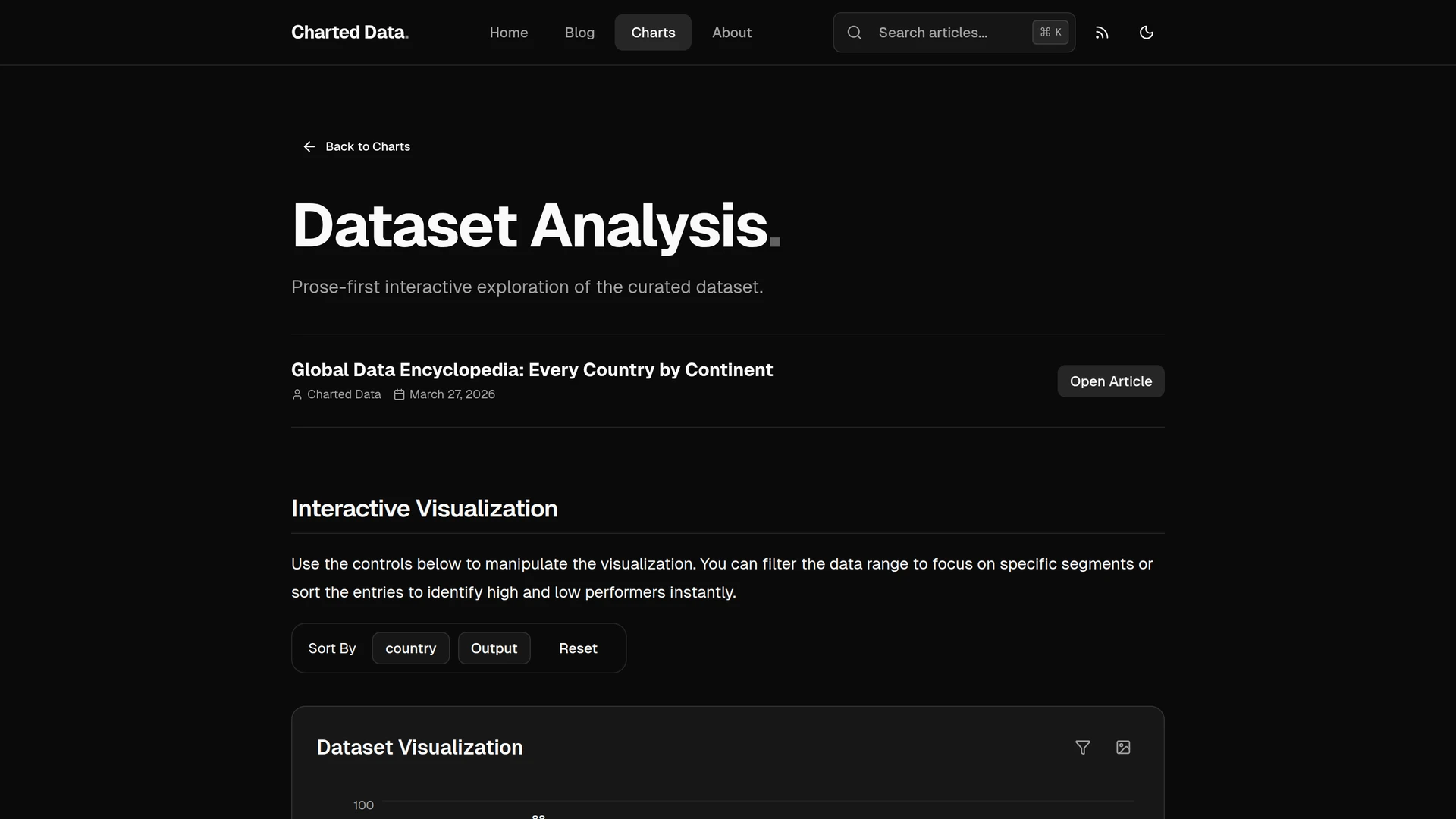Click the Dataset Analysis page title
This screenshot has width=1456, height=819.
coord(535,225)
